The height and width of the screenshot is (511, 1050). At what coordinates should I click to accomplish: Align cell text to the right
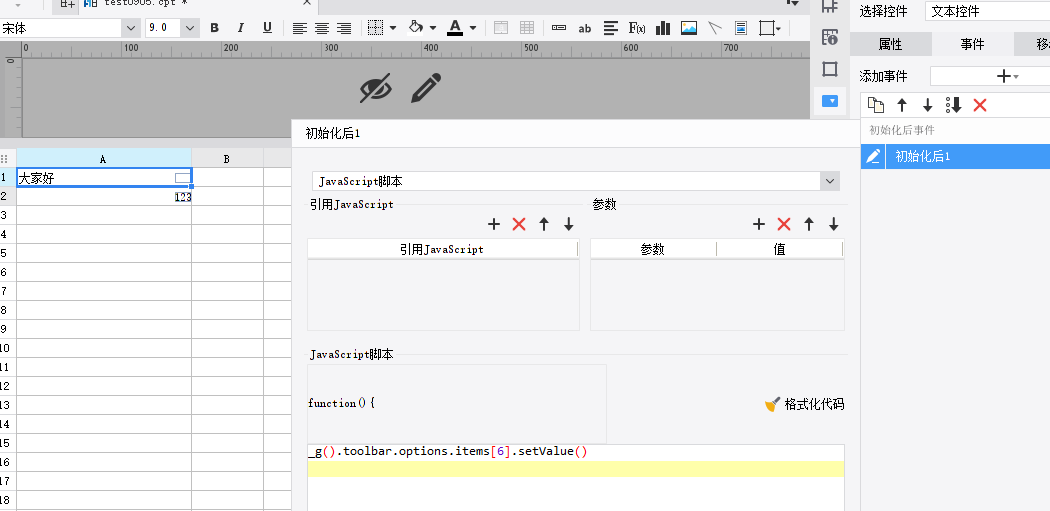344,28
